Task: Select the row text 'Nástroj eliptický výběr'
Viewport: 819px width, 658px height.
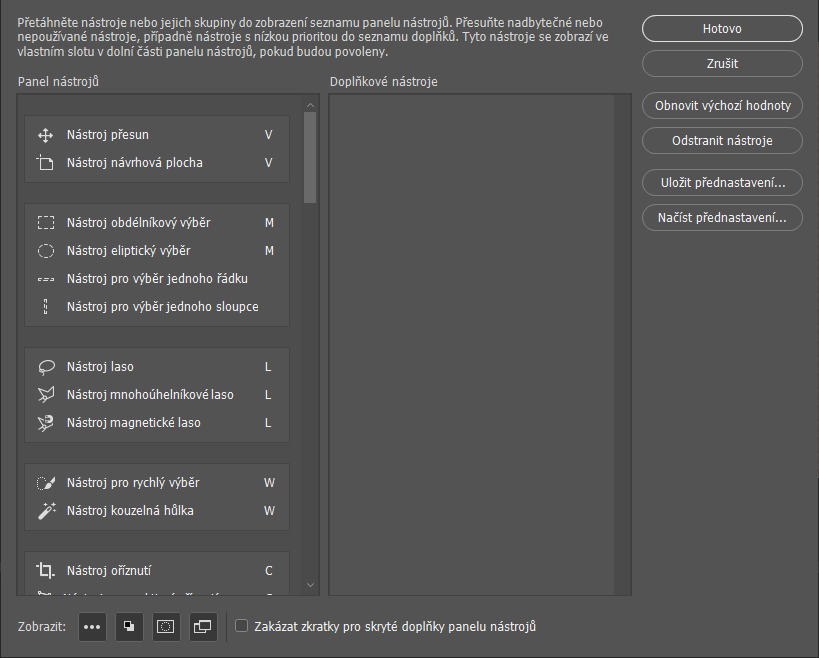Action: pyautogui.click(x=128, y=251)
